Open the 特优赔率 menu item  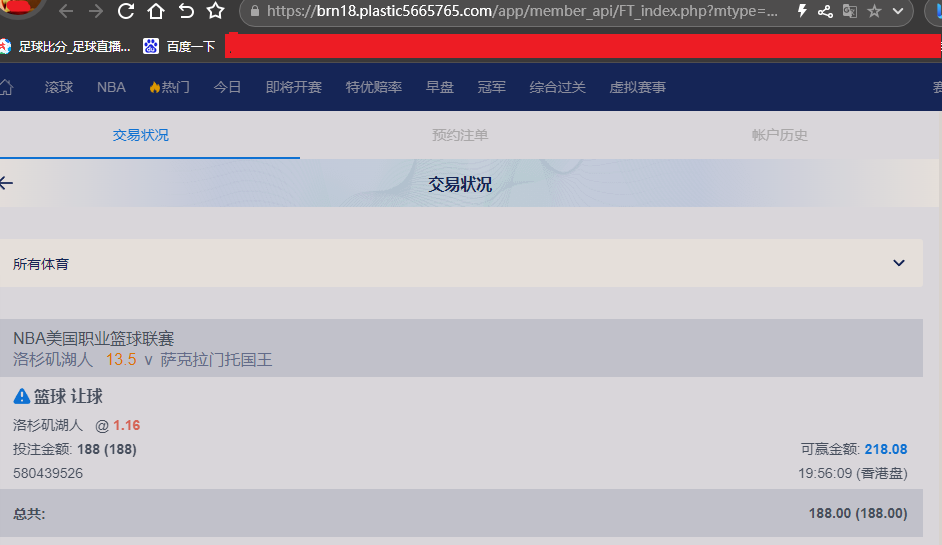pyautogui.click(x=374, y=87)
